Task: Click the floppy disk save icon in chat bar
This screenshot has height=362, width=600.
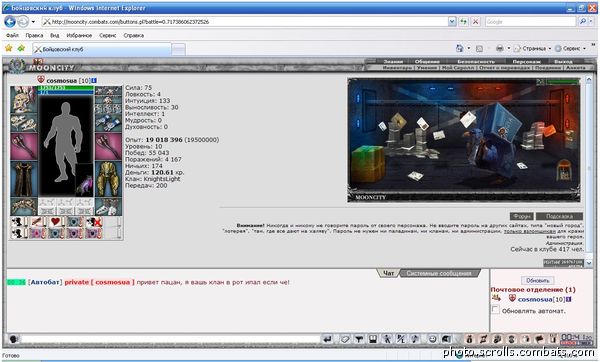Action: coord(373,339)
